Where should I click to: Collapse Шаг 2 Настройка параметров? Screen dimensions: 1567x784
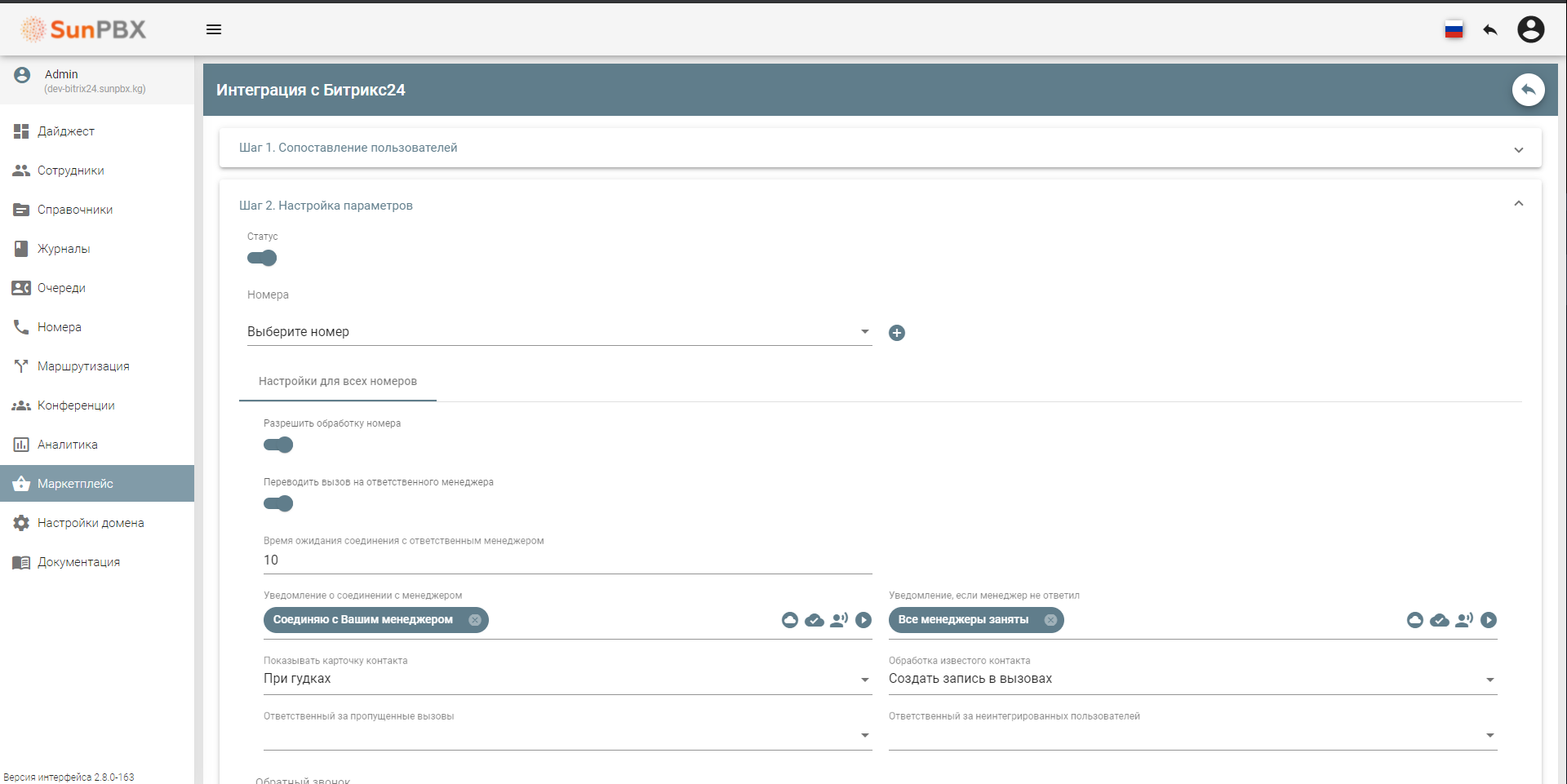tap(880, 205)
